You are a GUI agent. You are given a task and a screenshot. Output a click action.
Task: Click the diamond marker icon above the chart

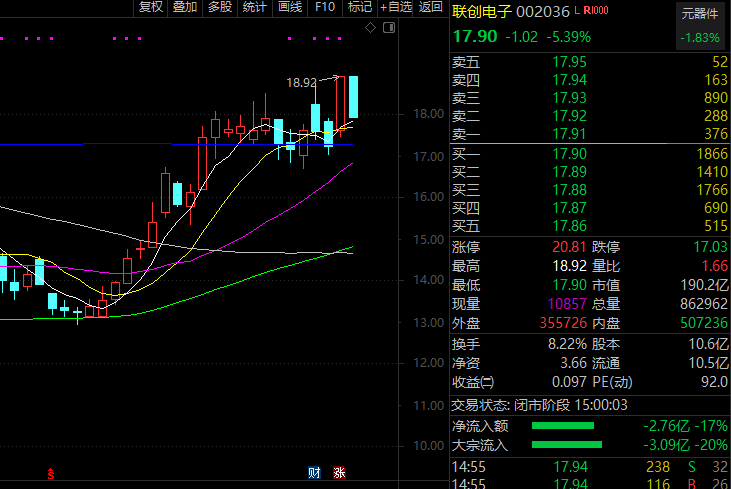[x=370, y=27]
